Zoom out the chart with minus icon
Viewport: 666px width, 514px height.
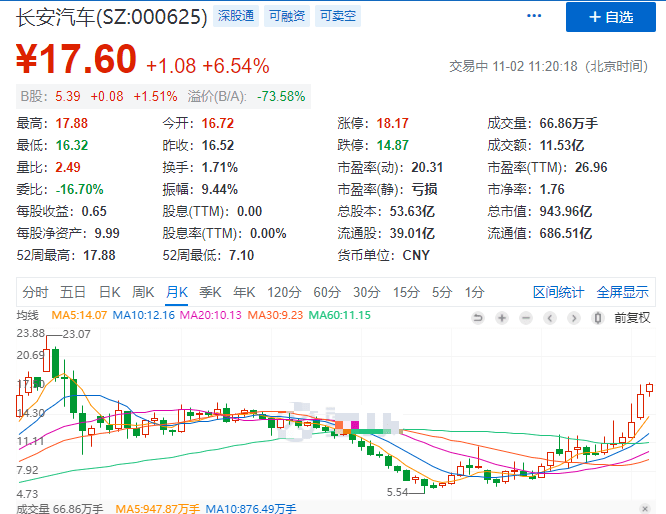(524, 317)
